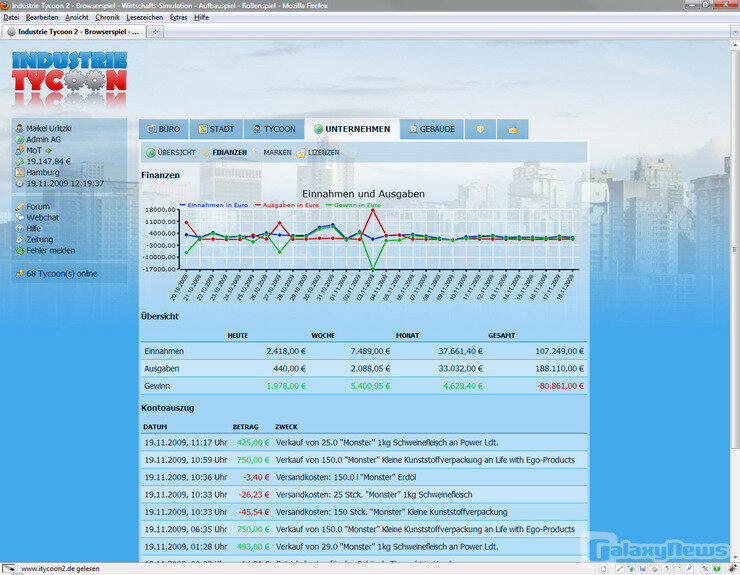Click the Firefox icon in title bar
Image resolution: width=740 pixels, height=575 pixels.
point(5,5)
